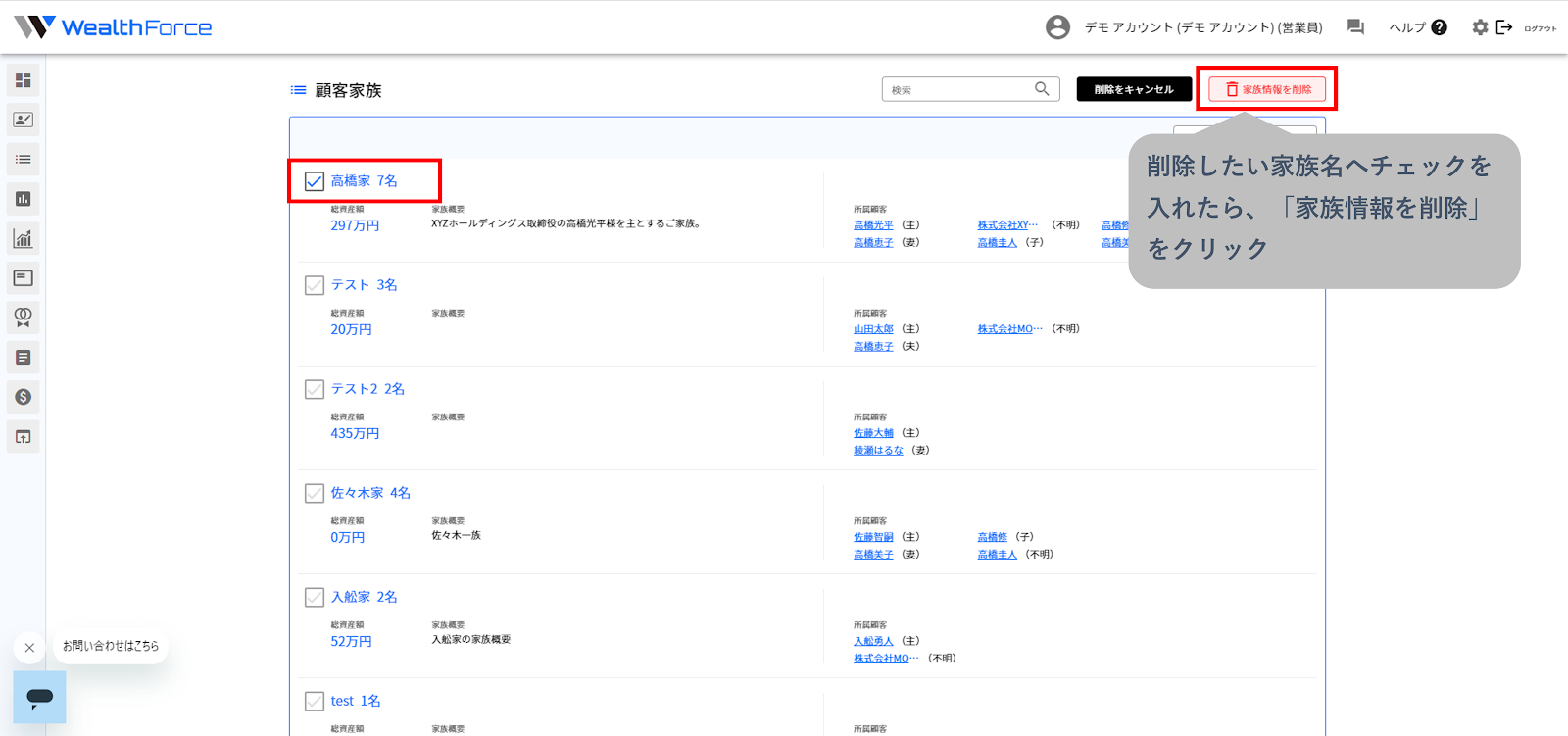Open the settings gear icon
Viewport: 1568px width, 736px height.
pos(1480,27)
